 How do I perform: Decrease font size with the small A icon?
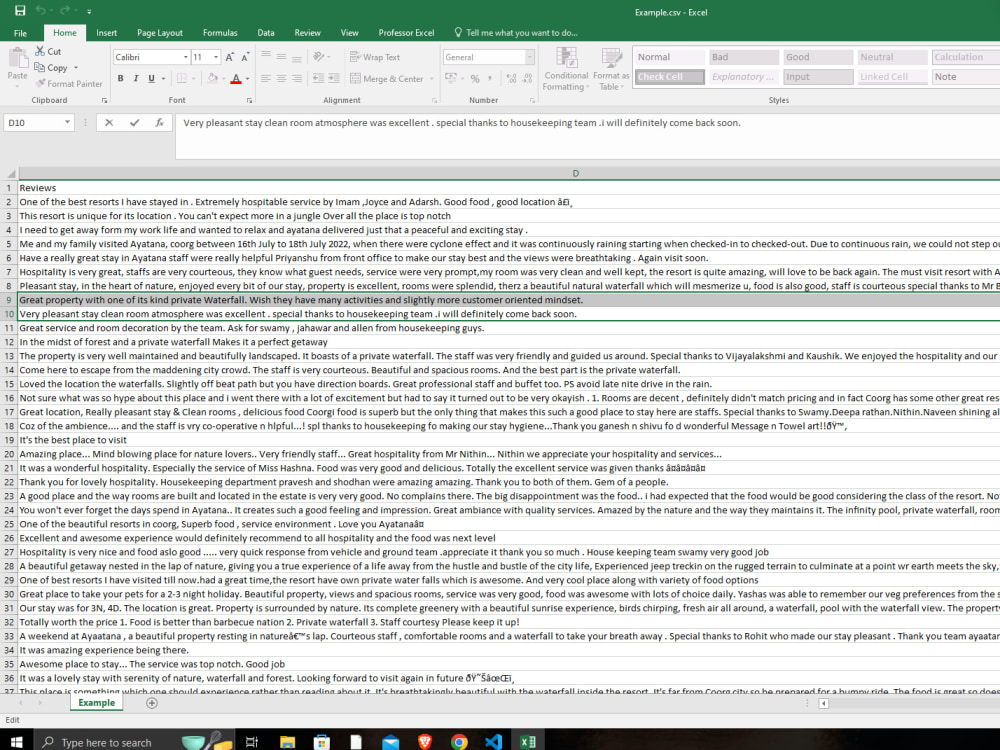coord(245,57)
